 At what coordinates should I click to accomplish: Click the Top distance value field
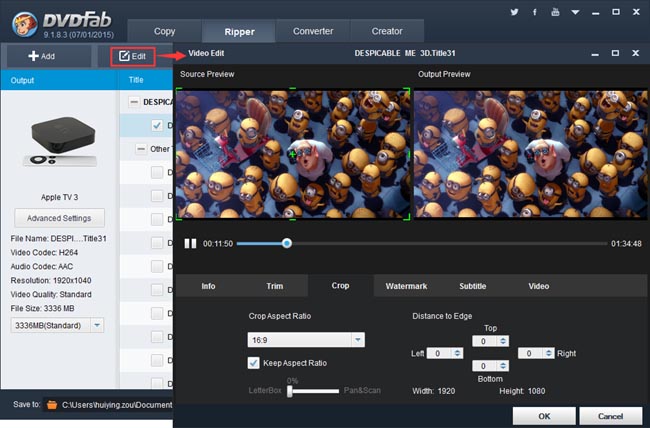[x=485, y=341]
